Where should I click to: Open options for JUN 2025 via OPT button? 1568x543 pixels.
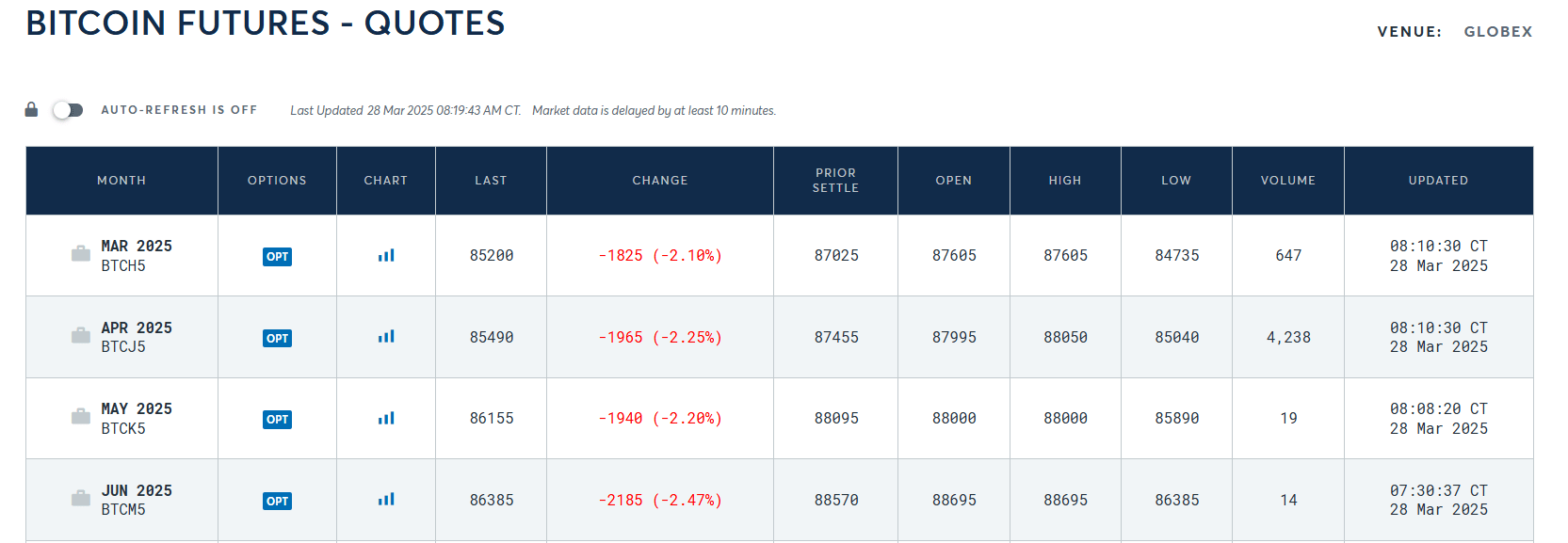[x=277, y=500]
